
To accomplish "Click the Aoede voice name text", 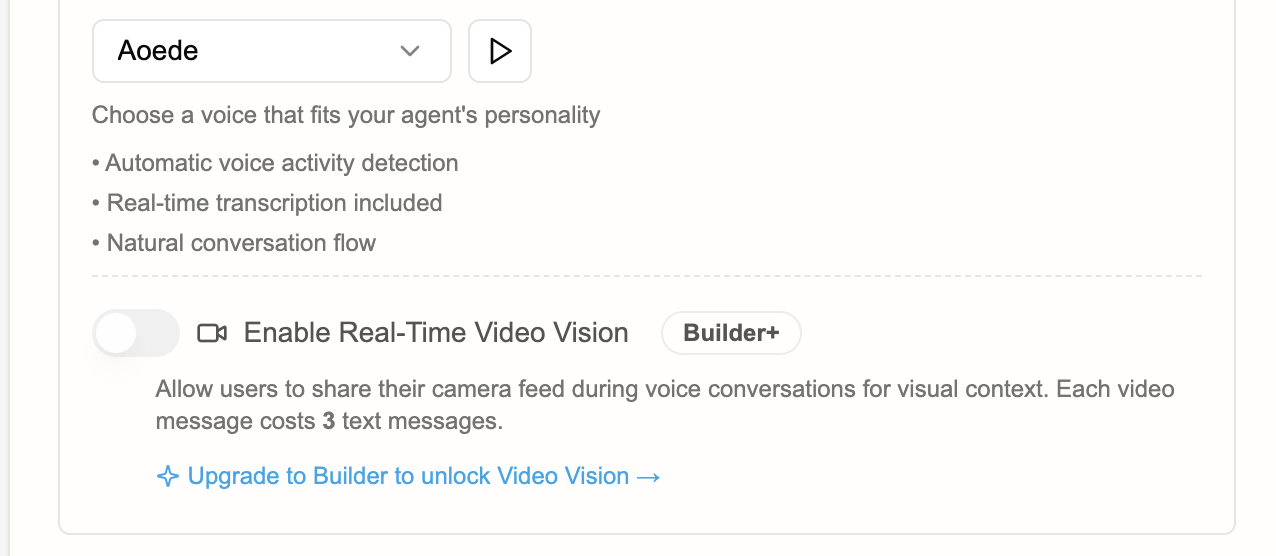I will [x=158, y=51].
